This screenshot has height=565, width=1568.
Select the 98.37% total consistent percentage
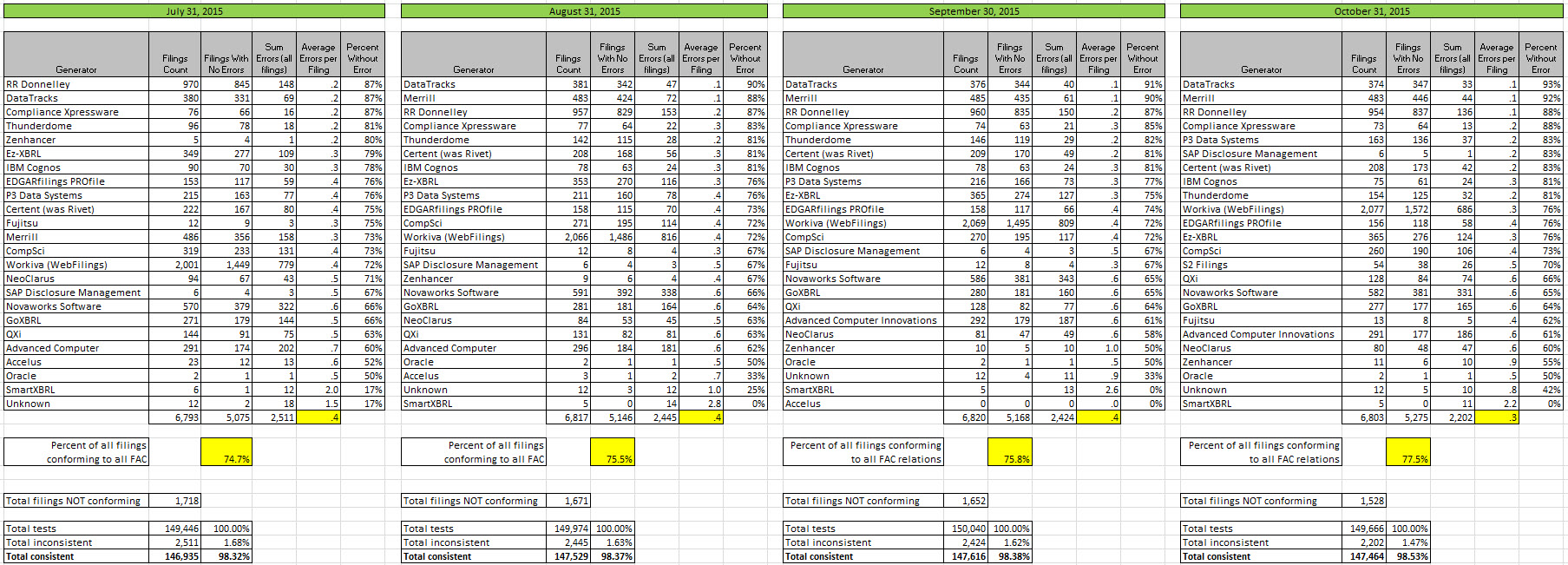(x=612, y=556)
